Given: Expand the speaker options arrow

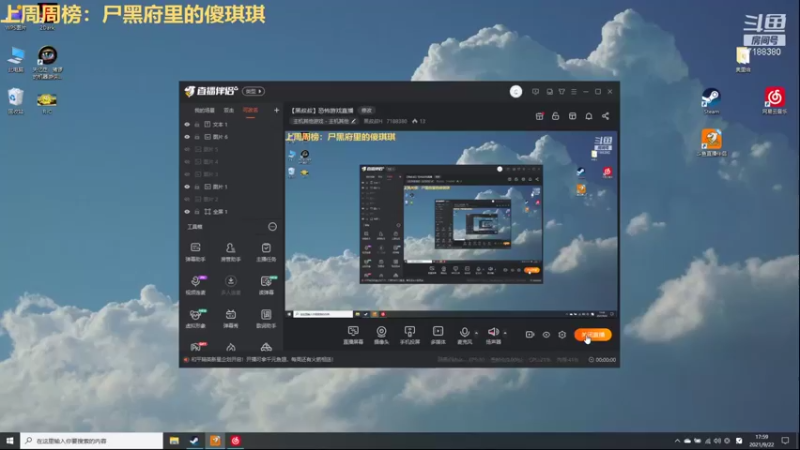Looking at the screenshot, I should [x=505, y=333].
